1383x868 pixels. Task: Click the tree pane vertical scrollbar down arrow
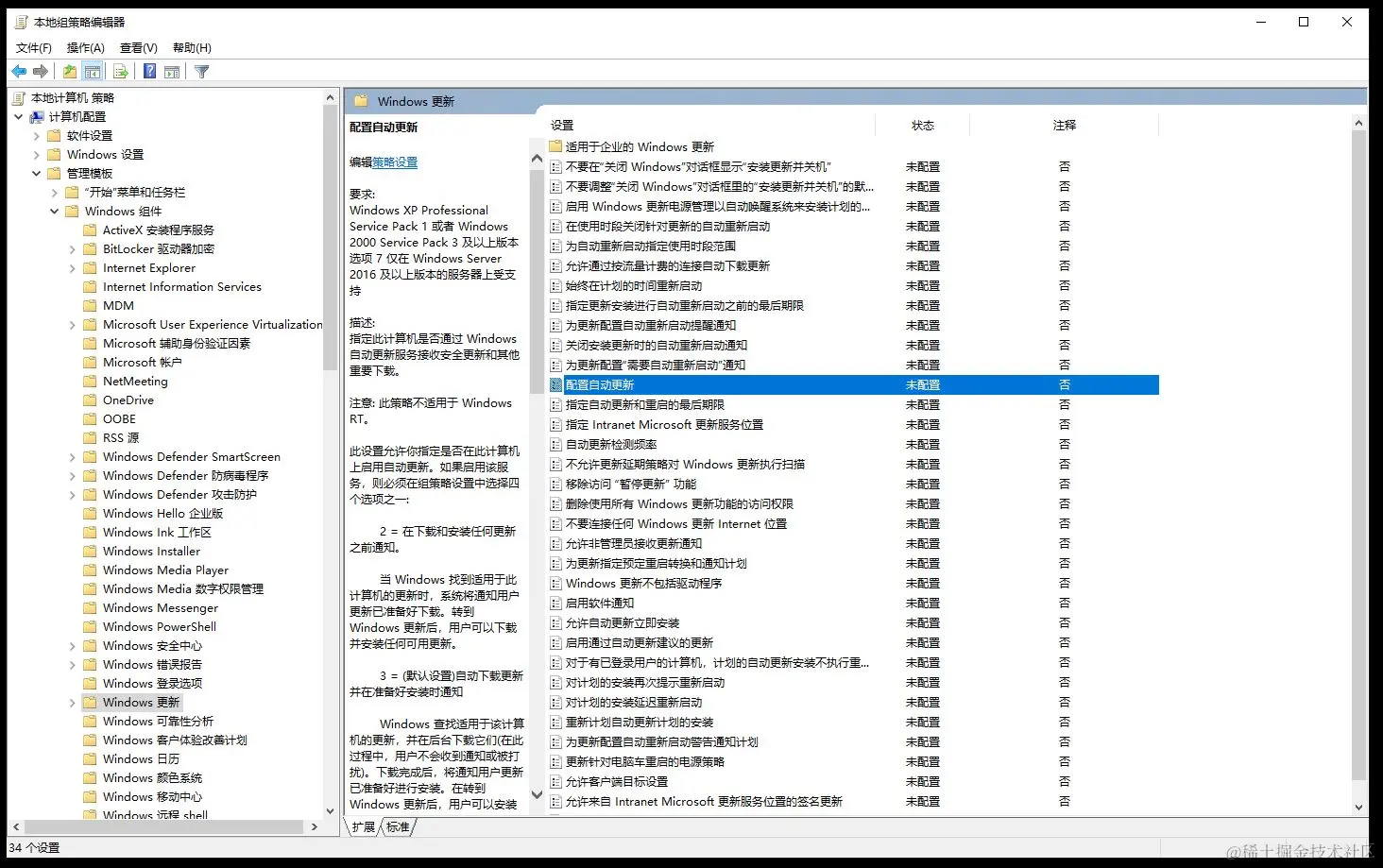(330, 810)
